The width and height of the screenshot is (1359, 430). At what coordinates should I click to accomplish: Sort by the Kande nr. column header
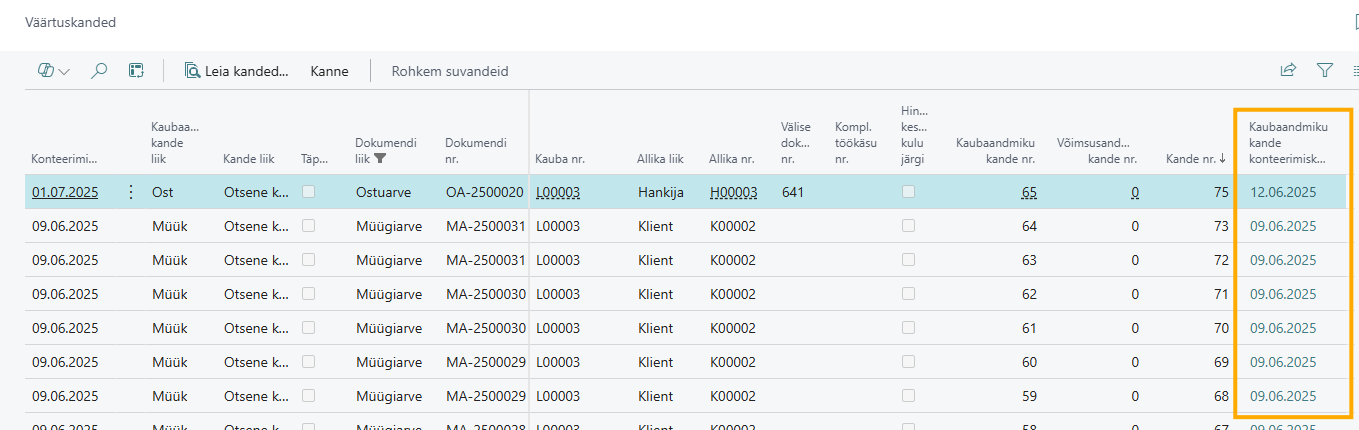point(1195,158)
